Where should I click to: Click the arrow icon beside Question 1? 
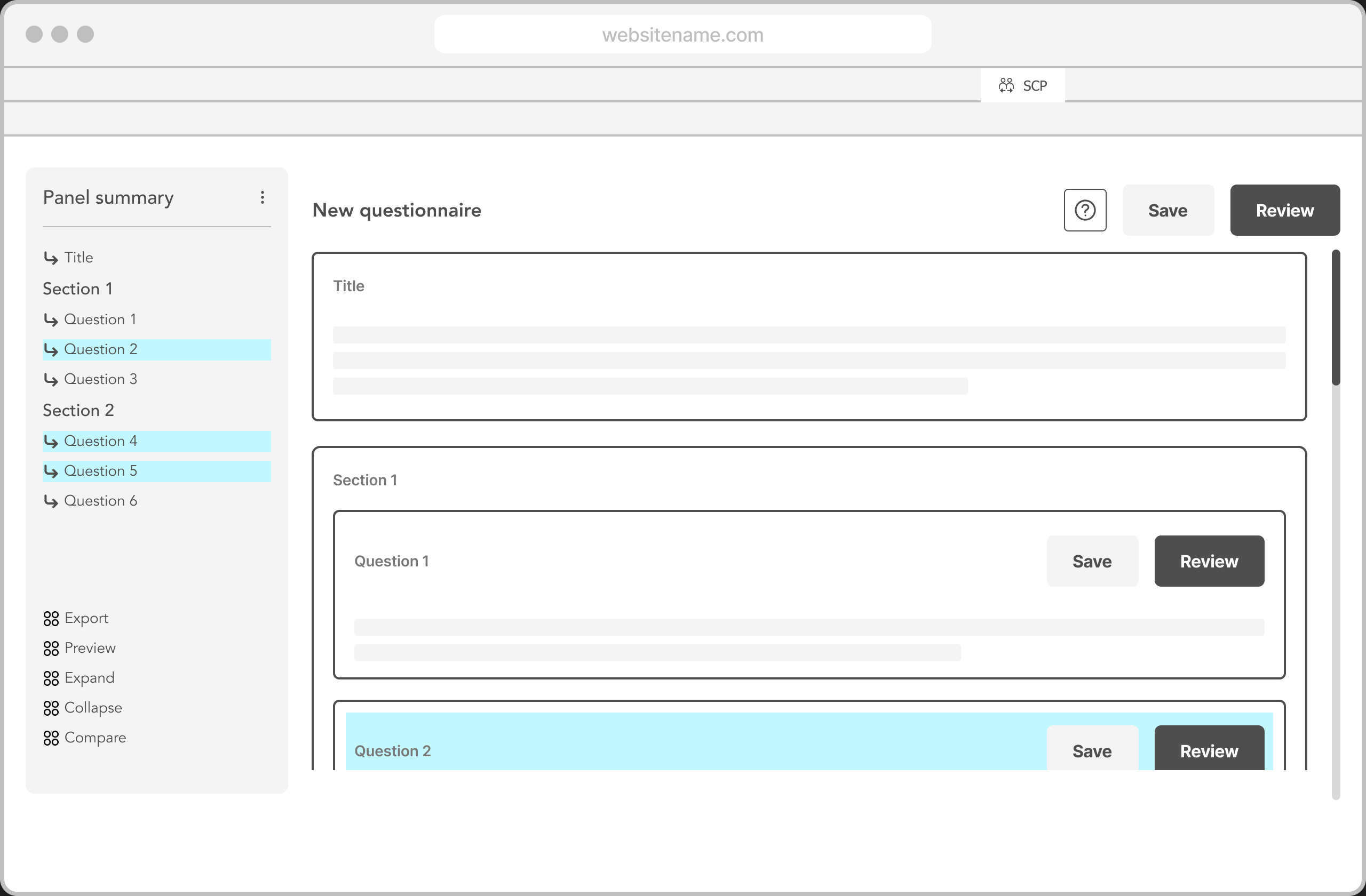(x=51, y=320)
